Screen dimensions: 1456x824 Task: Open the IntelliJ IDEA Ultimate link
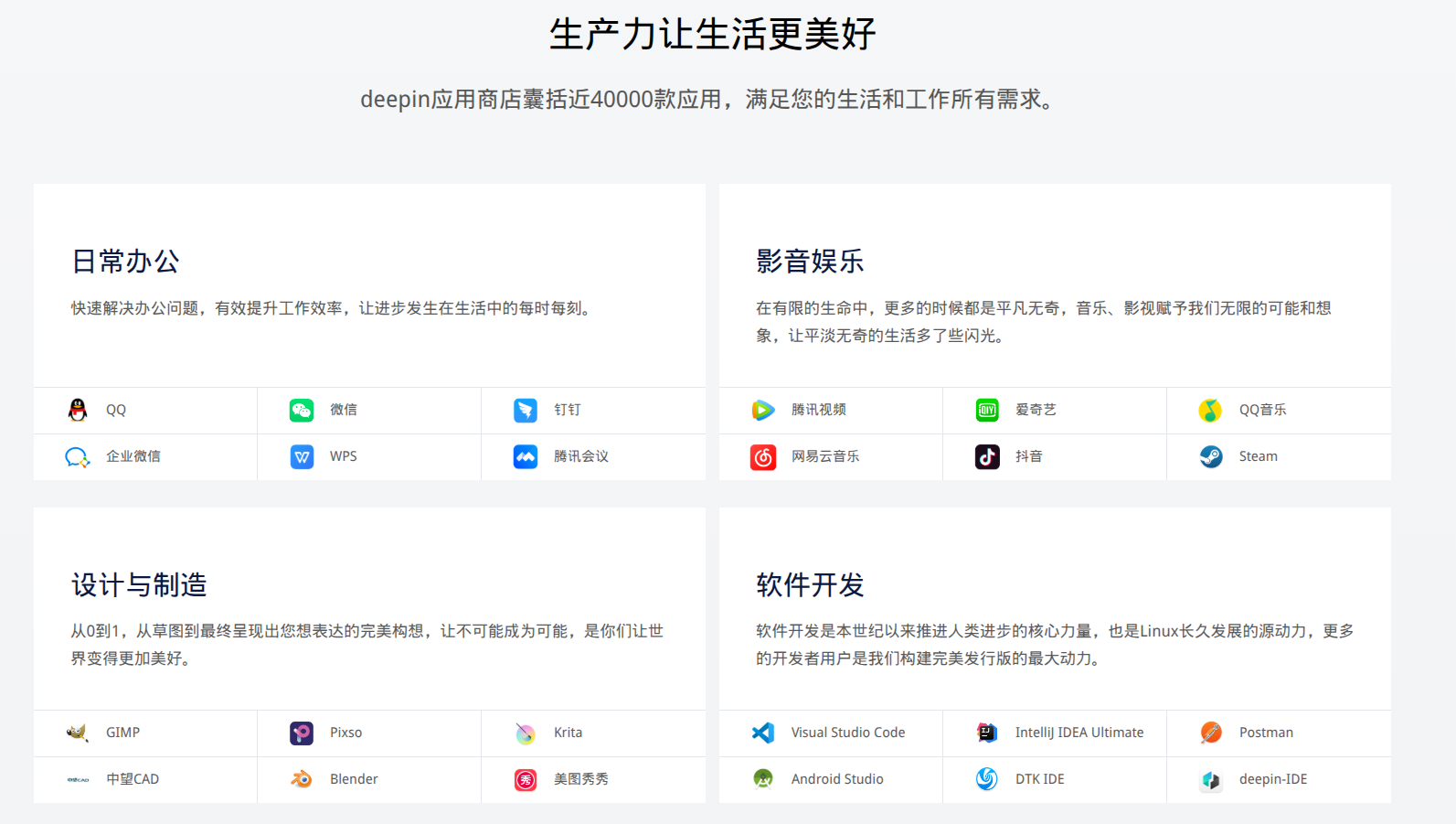1079,733
